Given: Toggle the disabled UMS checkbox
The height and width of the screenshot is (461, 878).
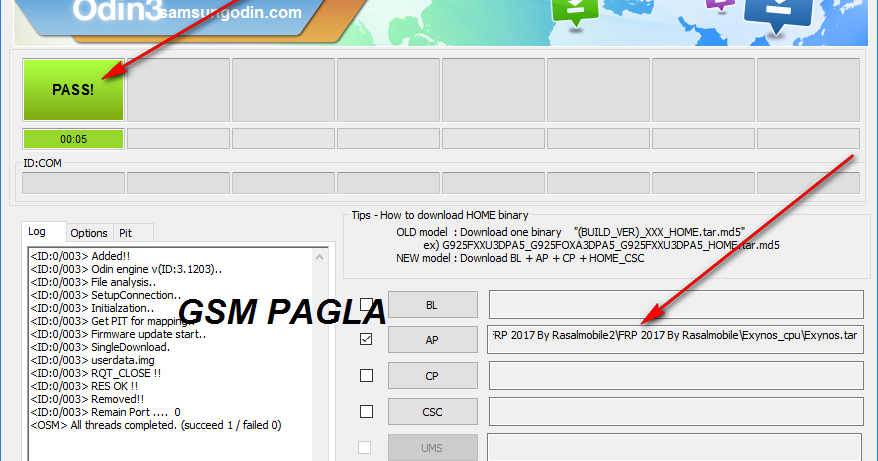Looking at the screenshot, I should [x=365, y=447].
